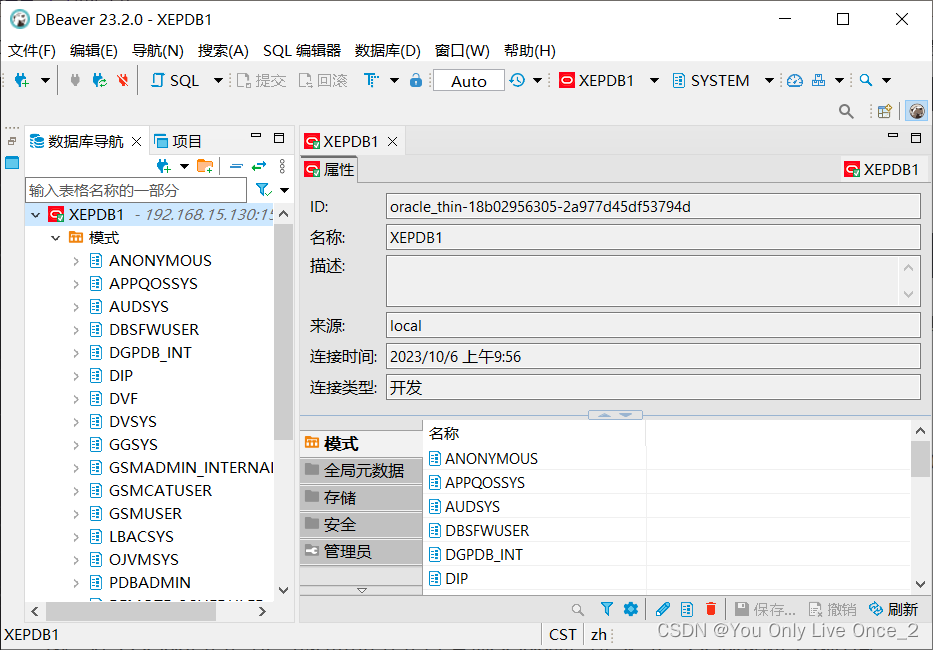The width and height of the screenshot is (933, 650).
Task: Click the DBeaver perspective beaver icon
Action: point(916,111)
